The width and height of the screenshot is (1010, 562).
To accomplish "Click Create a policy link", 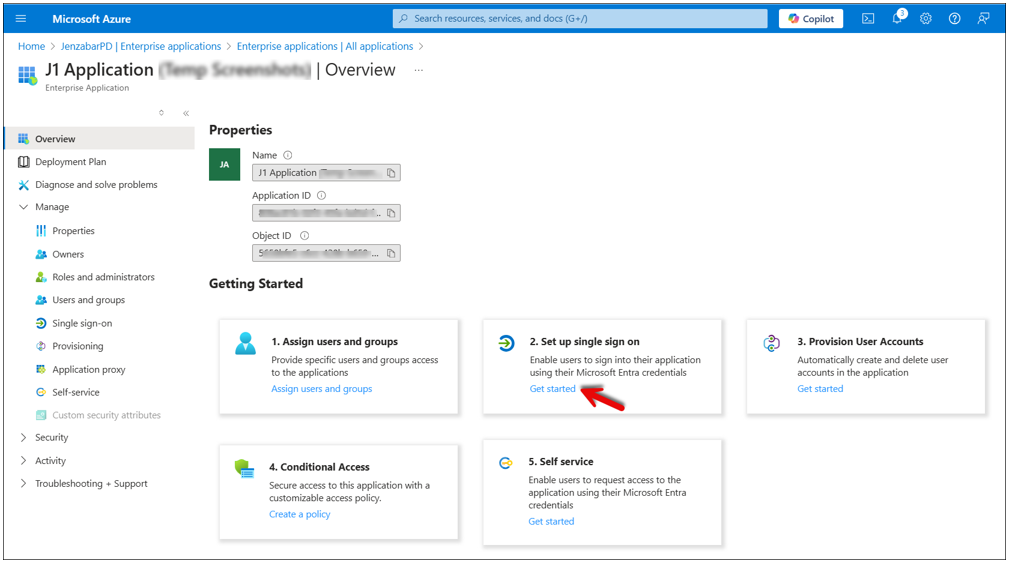I will tap(300, 514).
